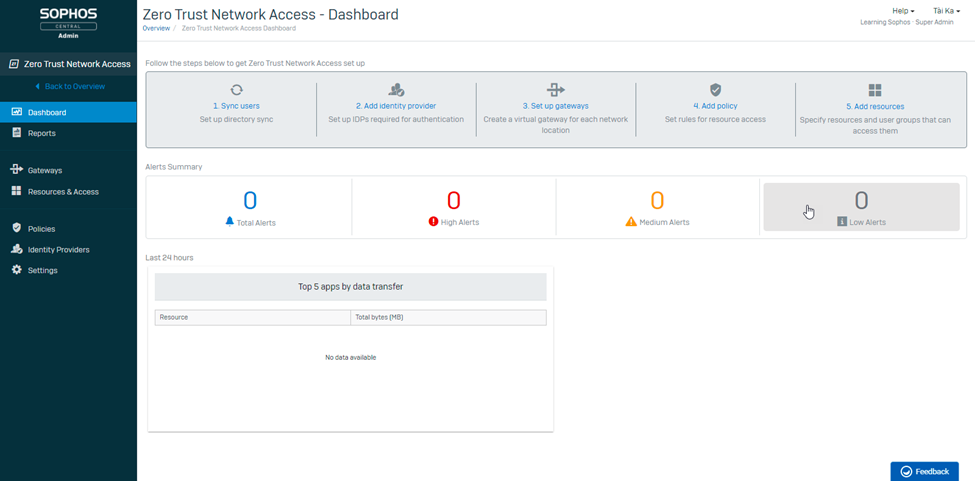Click the Top 5 apps by data transfer heading
The height and width of the screenshot is (481, 975).
pos(351,286)
